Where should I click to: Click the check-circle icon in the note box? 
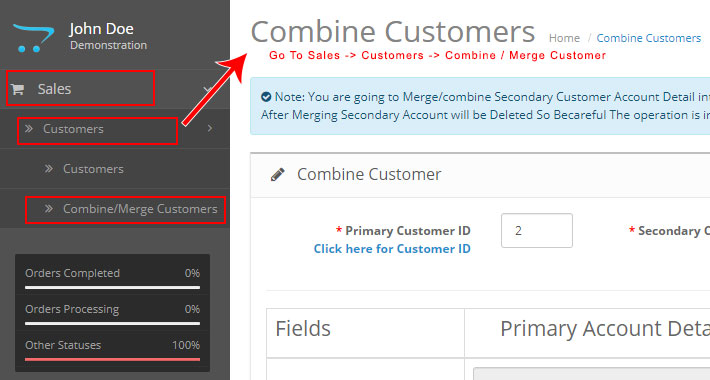[x=266, y=97]
